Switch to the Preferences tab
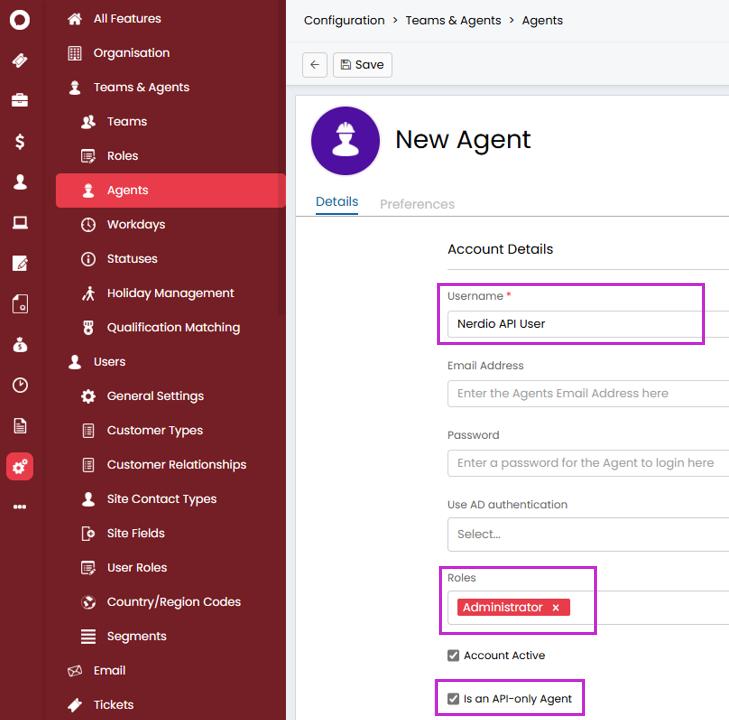 [x=417, y=204]
